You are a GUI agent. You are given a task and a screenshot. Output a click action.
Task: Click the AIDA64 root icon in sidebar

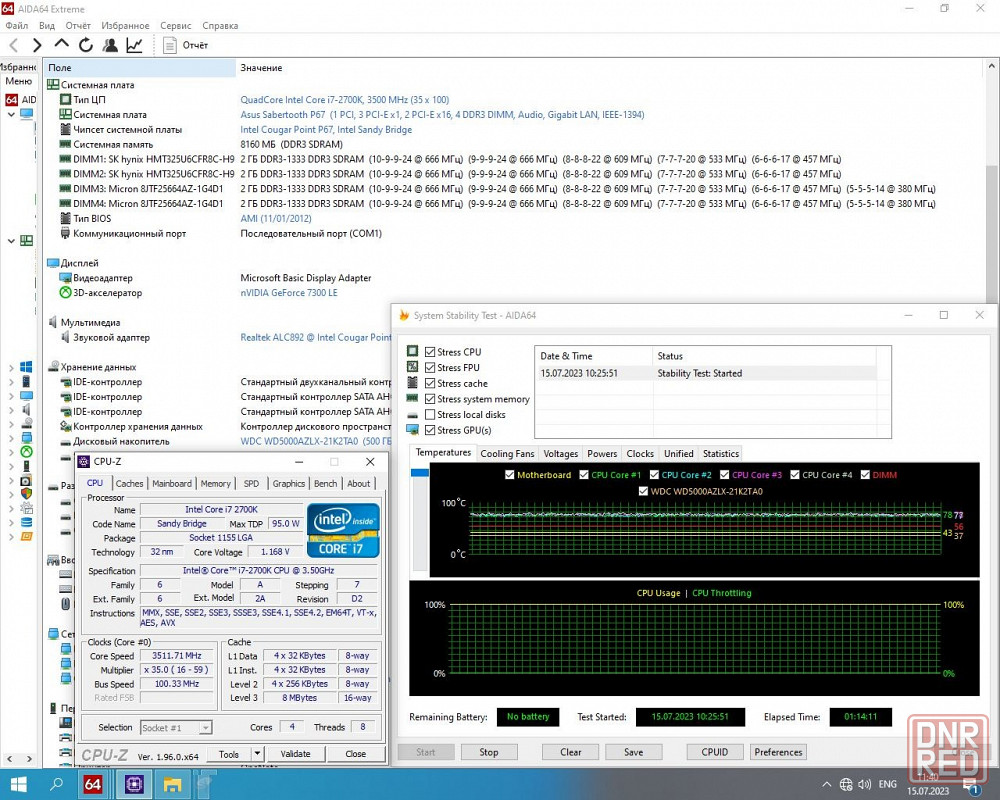(x=11, y=100)
